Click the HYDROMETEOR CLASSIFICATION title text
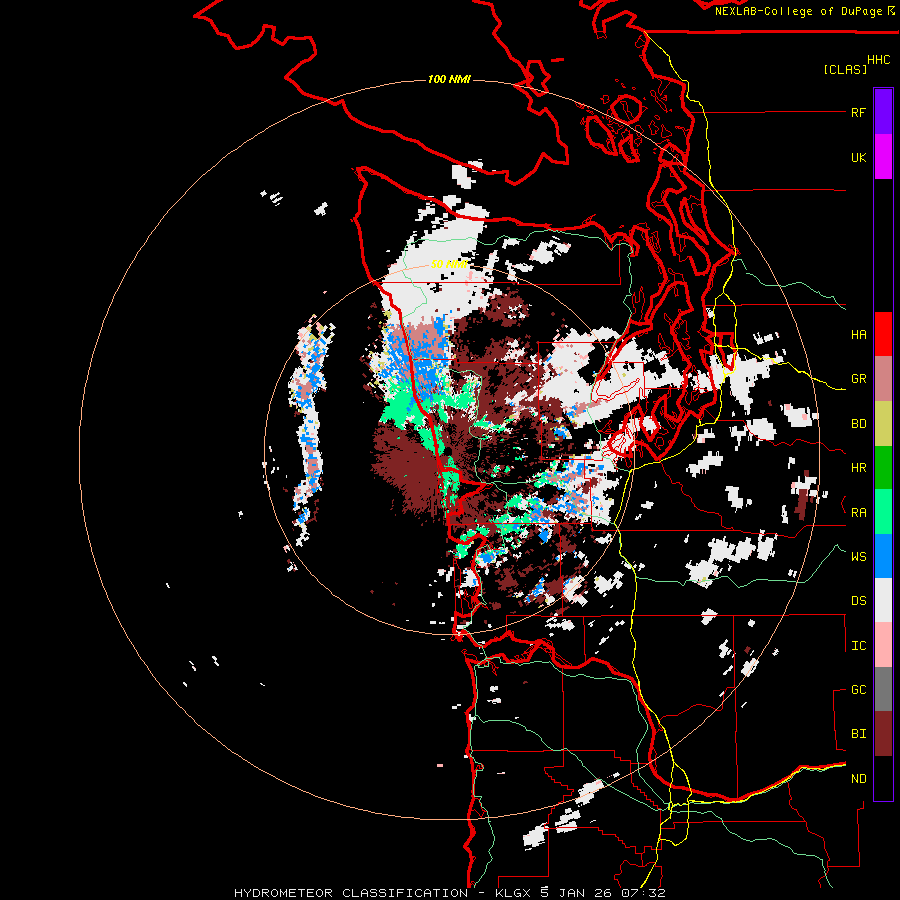 click(x=351, y=893)
